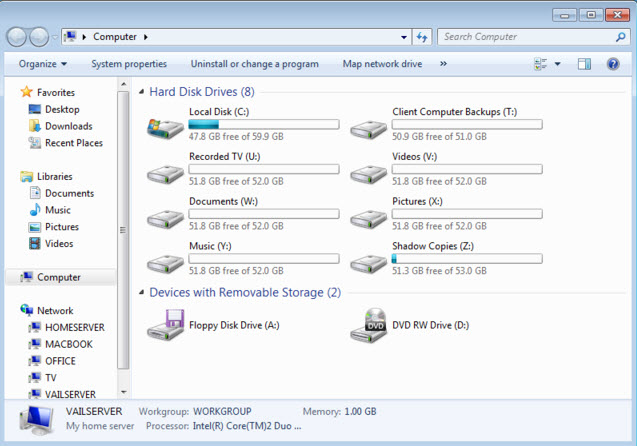The height and width of the screenshot is (446, 637).
Task: Open the Organize dropdown menu
Action: pyautogui.click(x=43, y=64)
